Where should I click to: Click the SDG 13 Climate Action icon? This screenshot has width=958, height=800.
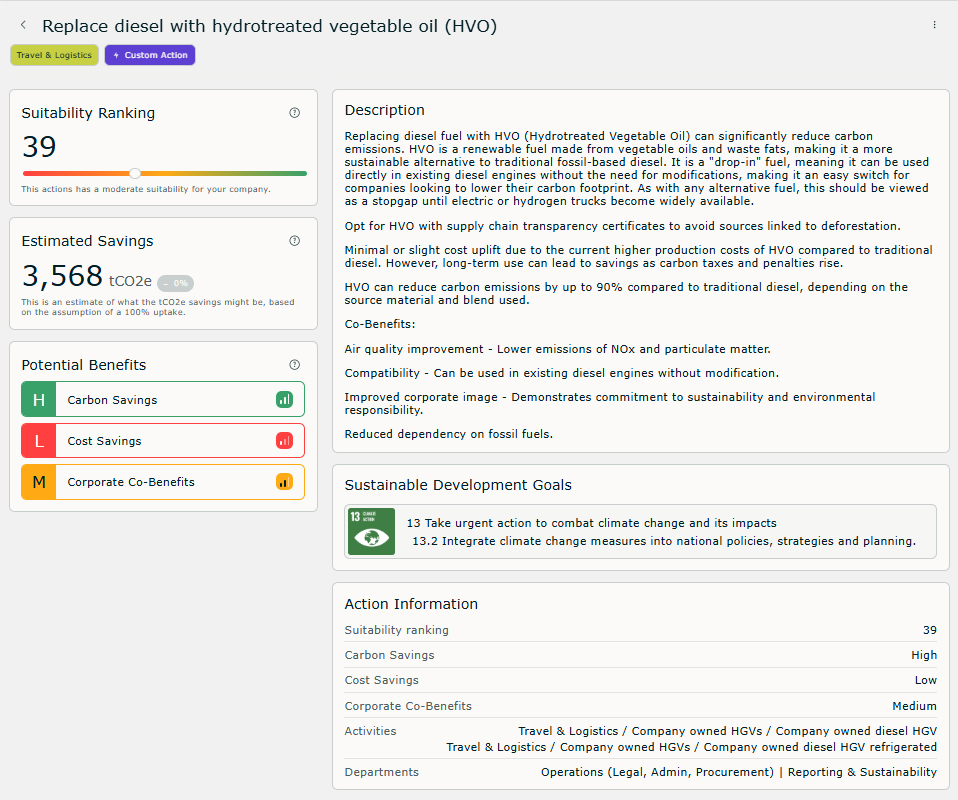point(371,531)
